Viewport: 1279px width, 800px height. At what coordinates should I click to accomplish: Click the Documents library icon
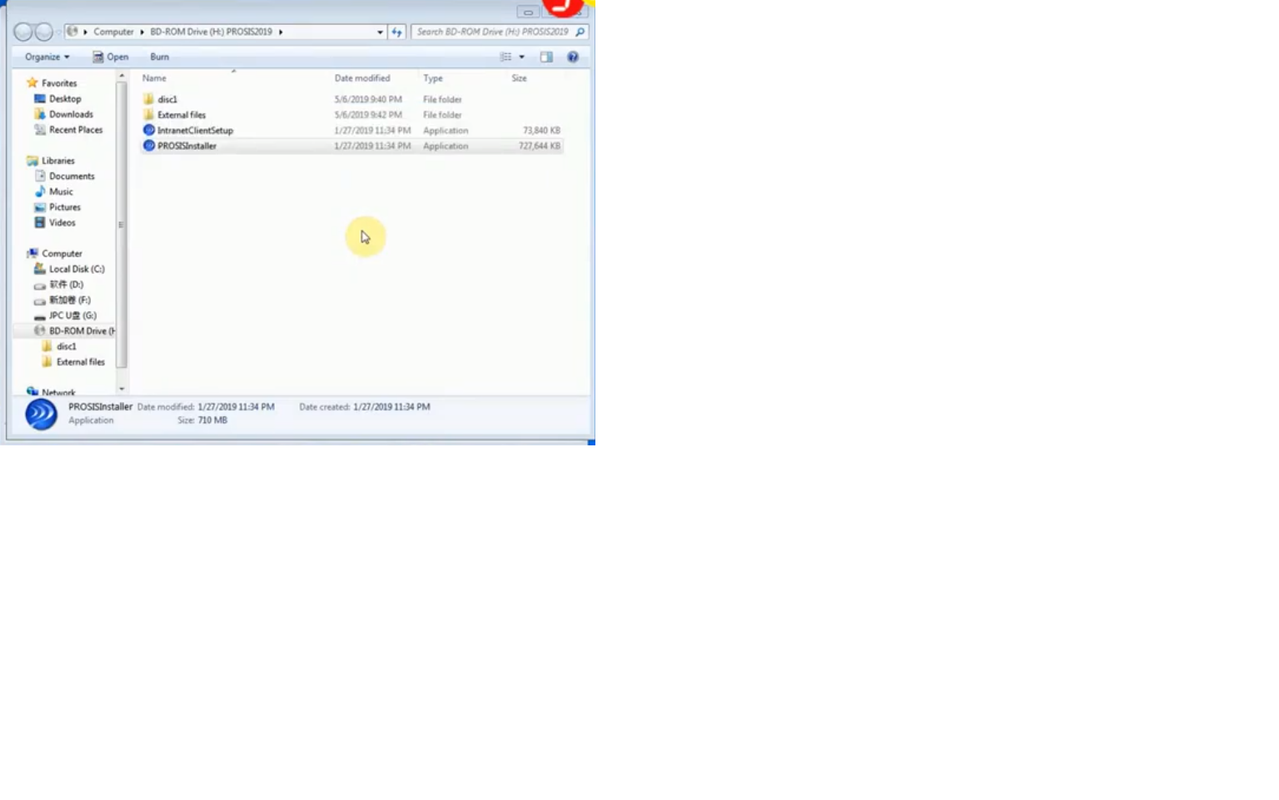(40, 176)
